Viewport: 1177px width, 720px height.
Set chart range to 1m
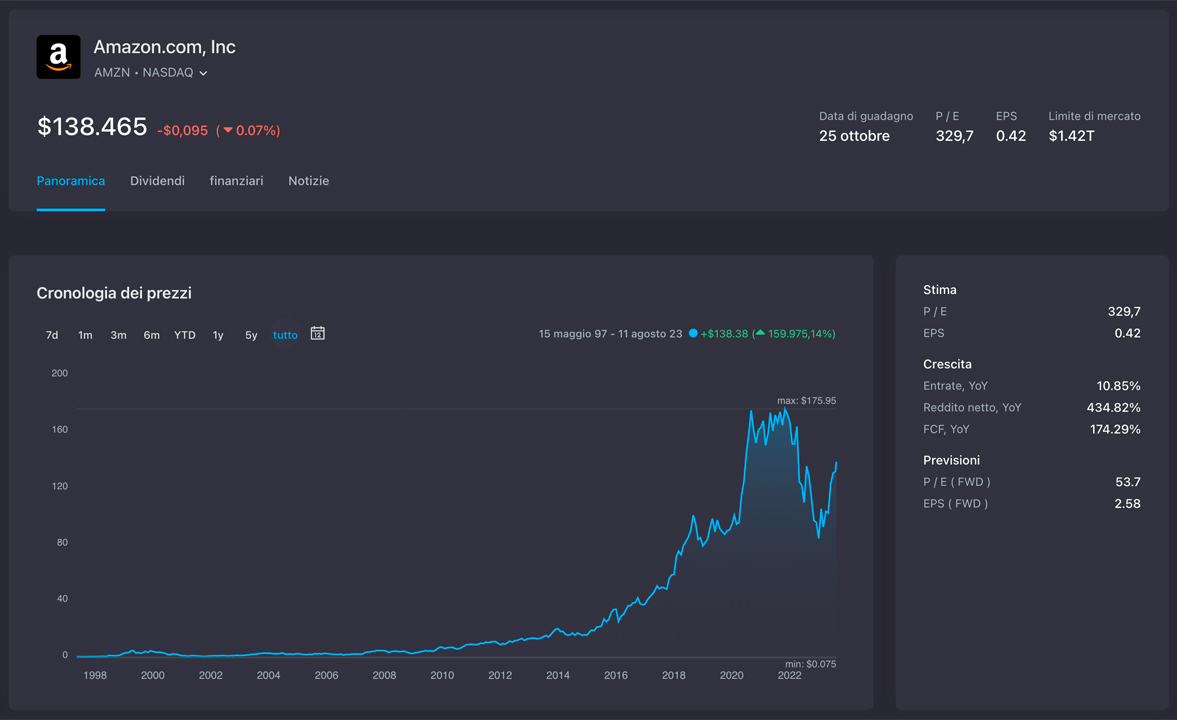coord(85,335)
